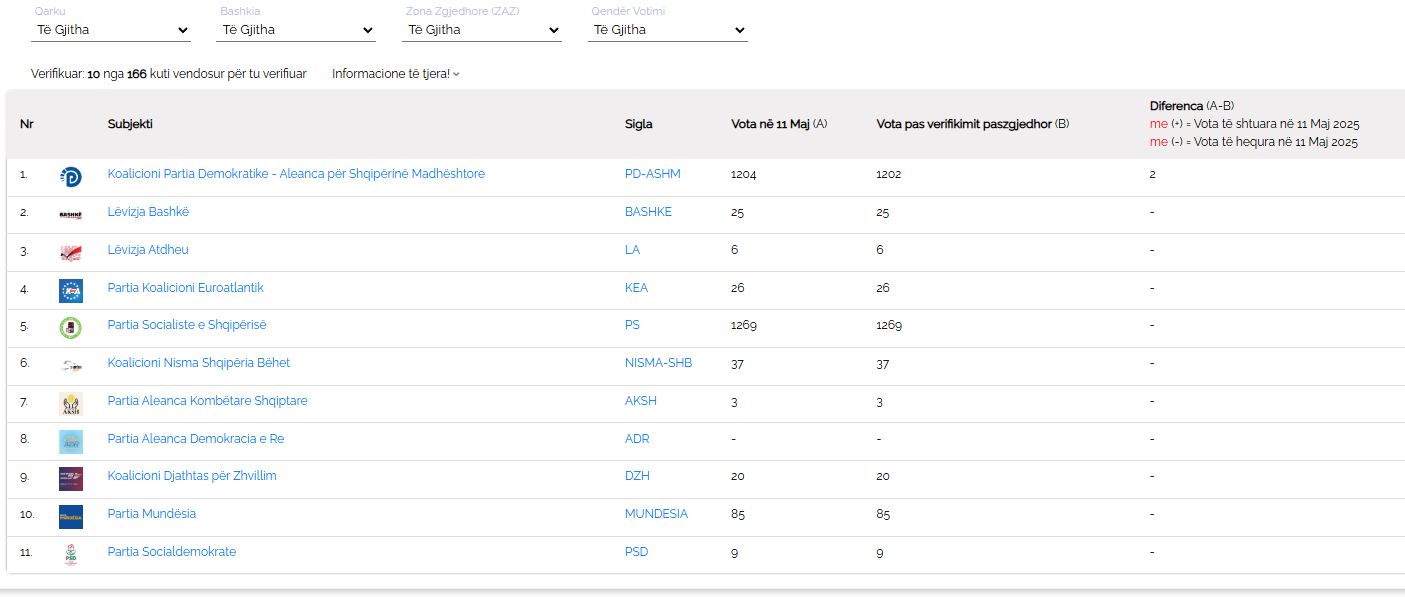
Task: Click the Lëvizja Atdheu party logo
Action: tap(71, 252)
